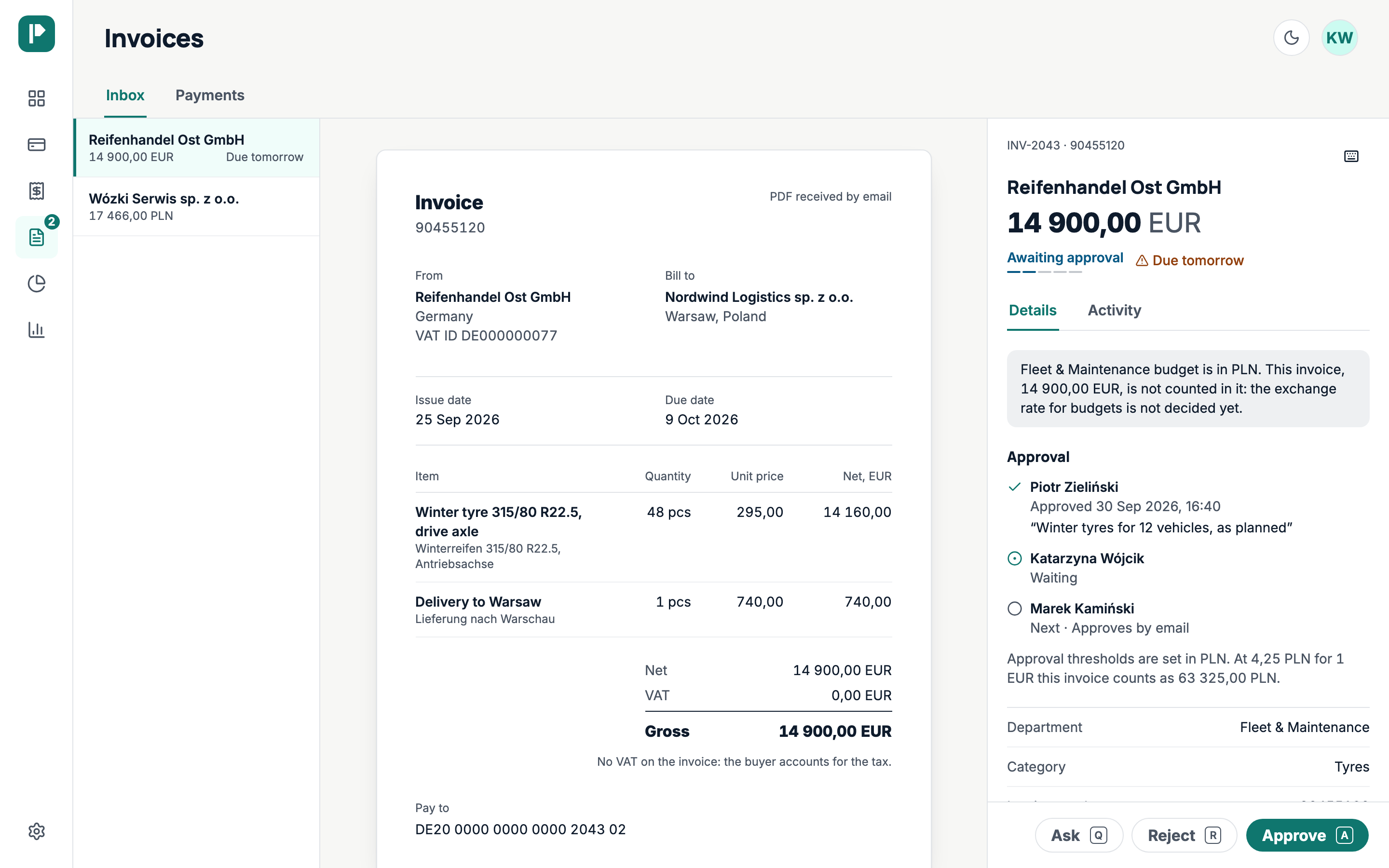Click Gross 14 900,00 EUR total

pos(768,732)
